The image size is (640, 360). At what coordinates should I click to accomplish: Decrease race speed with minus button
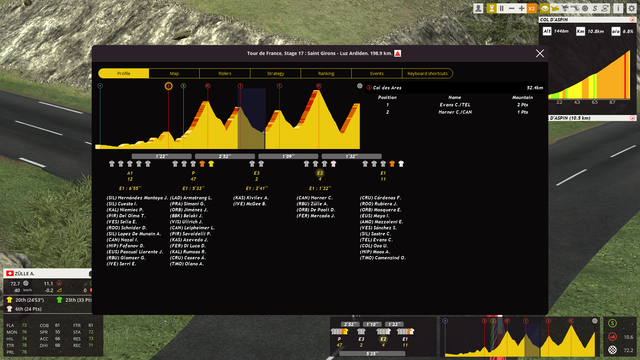[x=511, y=8]
